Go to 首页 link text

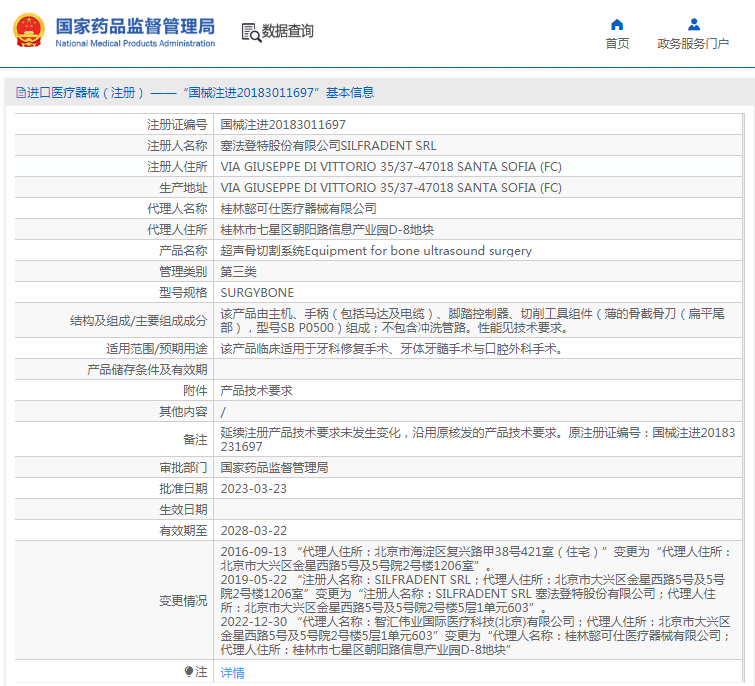tap(617, 44)
